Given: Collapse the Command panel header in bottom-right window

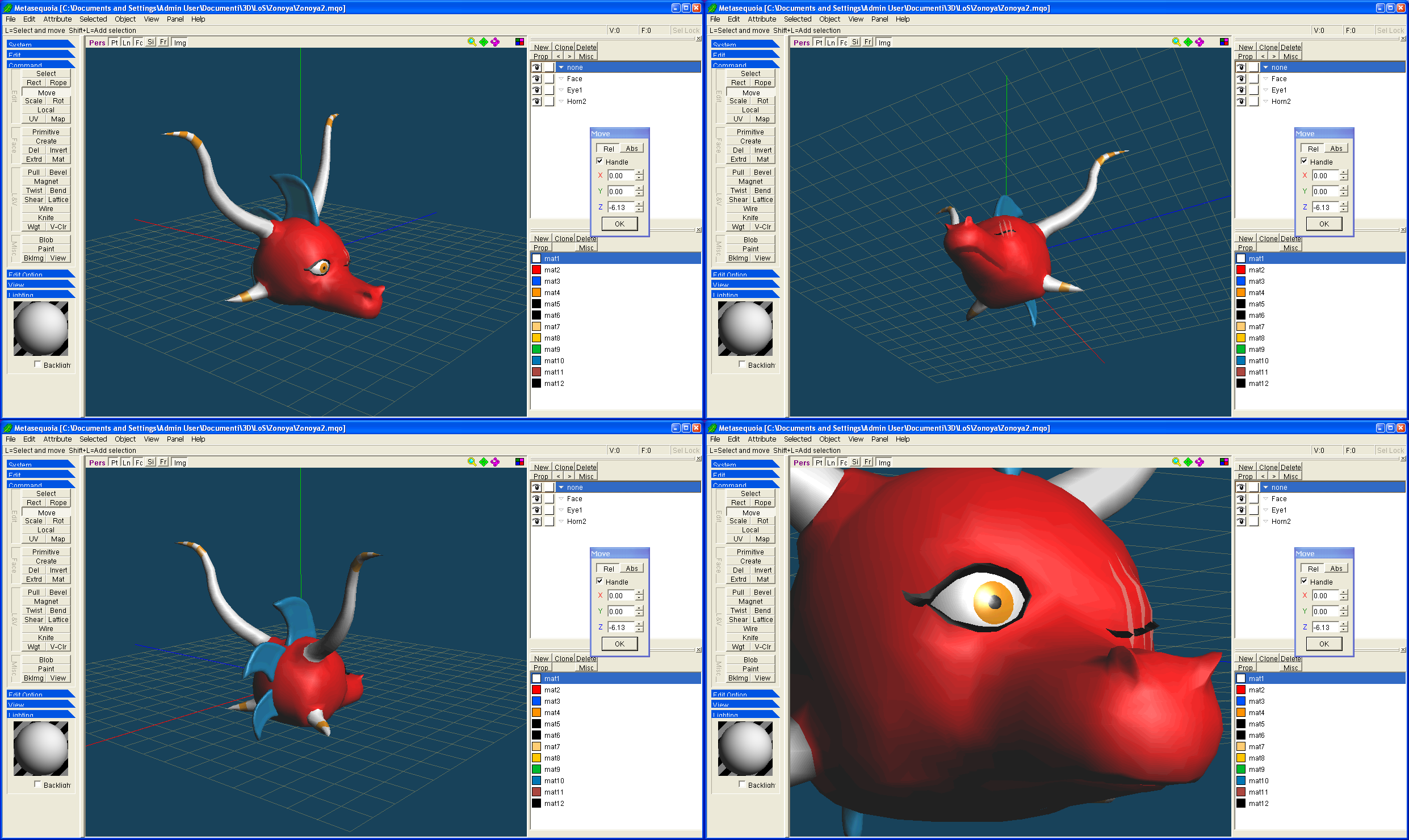Looking at the screenshot, I should tap(745, 485).
